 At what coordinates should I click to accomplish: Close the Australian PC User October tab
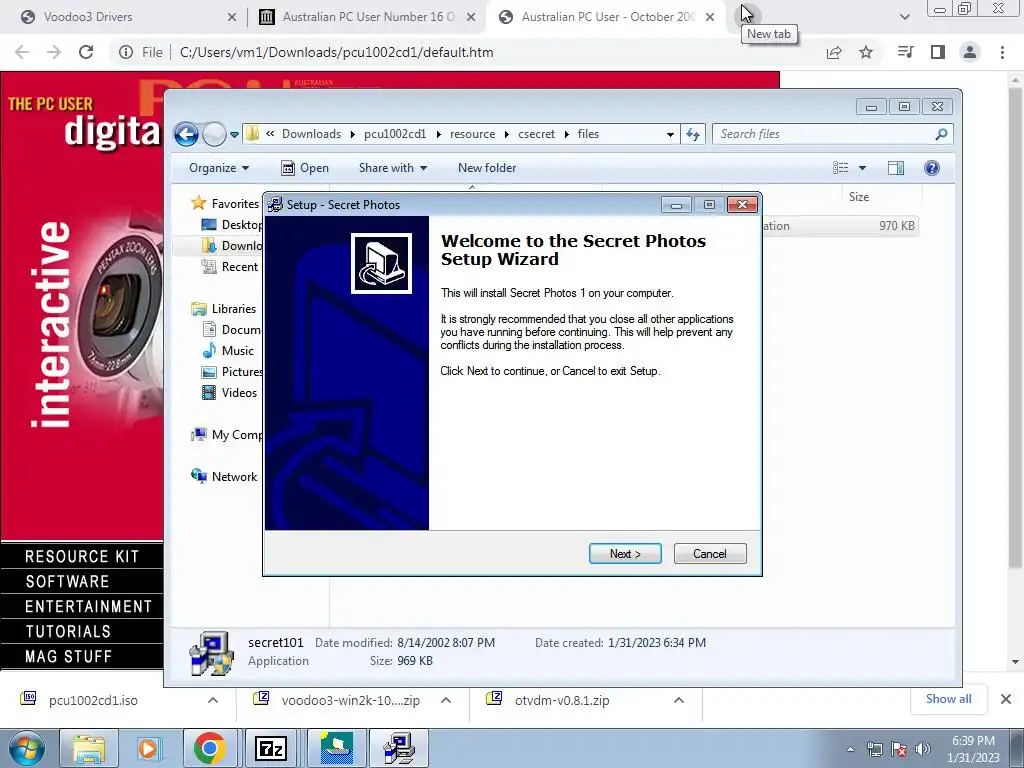pyautogui.click(x=710, y=17)
